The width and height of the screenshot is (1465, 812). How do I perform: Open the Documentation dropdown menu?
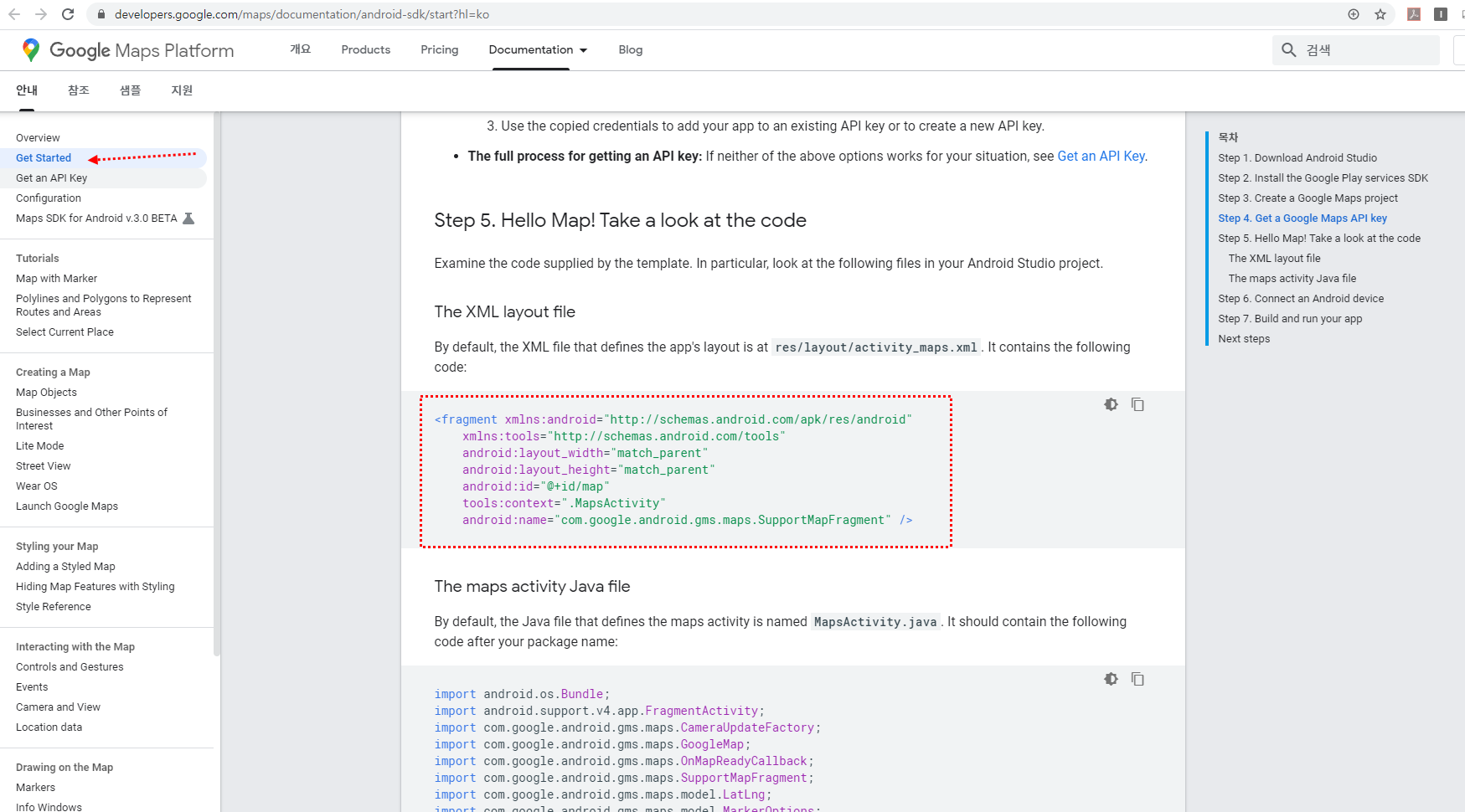(538, 50)
